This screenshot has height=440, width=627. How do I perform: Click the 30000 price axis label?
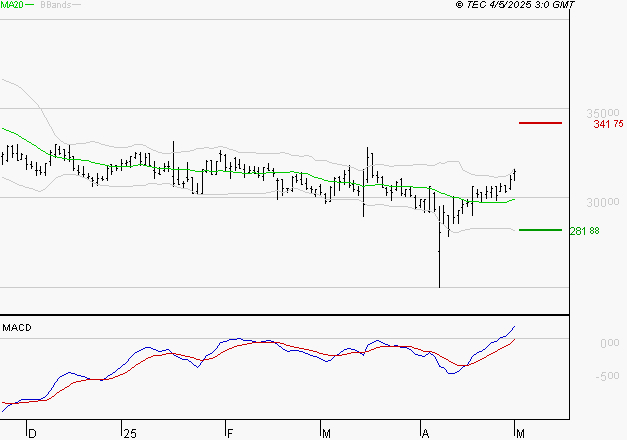point(603,202)
